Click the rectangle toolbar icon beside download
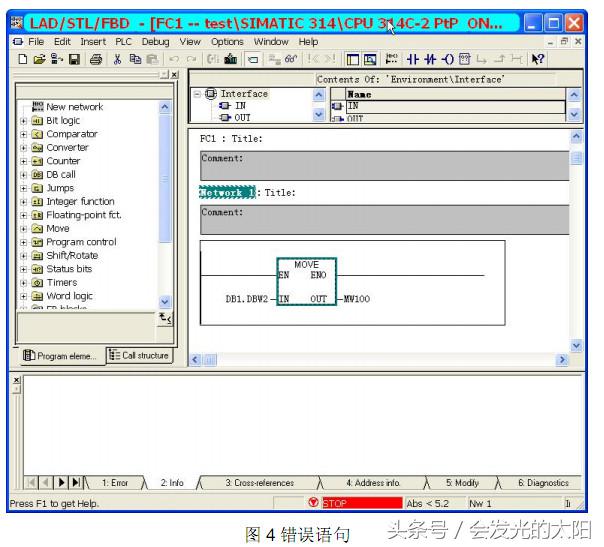The image size is (604, 547). coord(253,59)
